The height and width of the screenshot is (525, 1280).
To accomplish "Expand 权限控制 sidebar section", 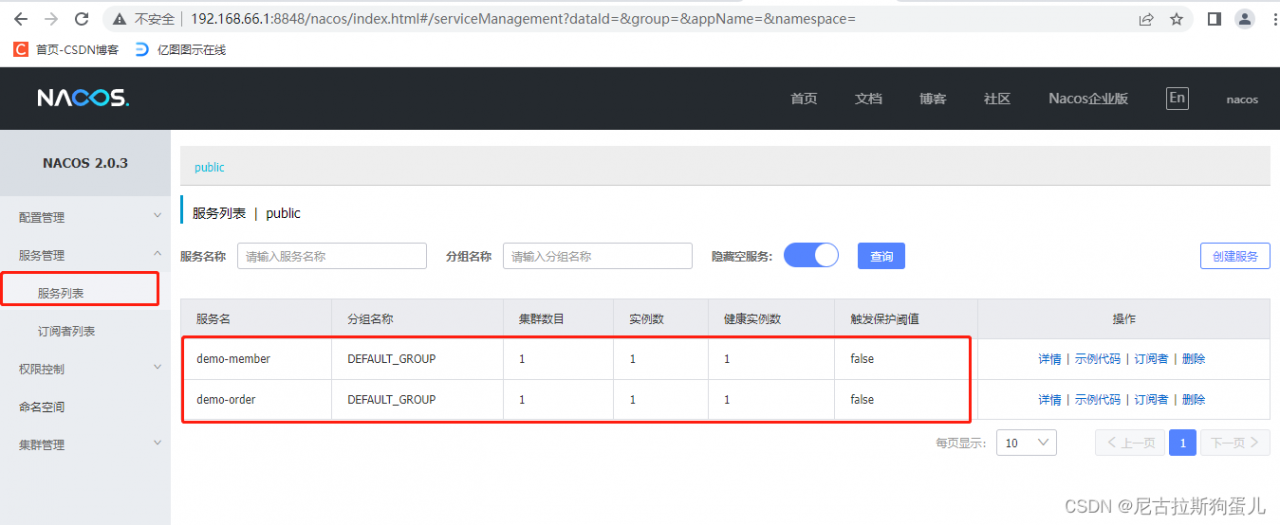I will tap(85, 369).
